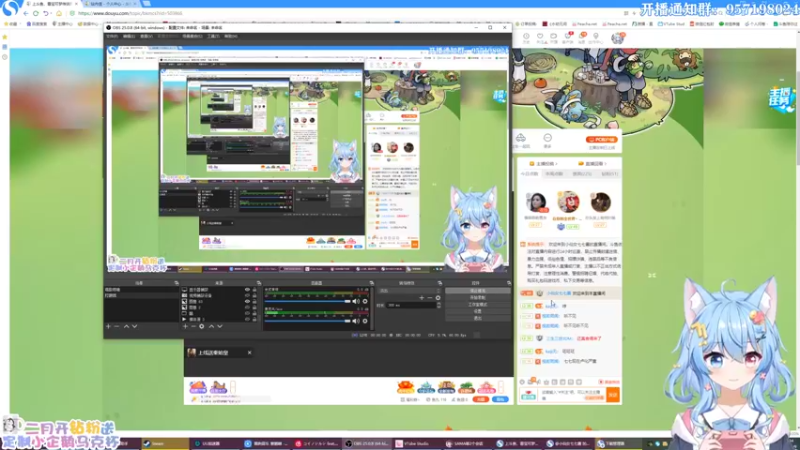Viewport: 800px width, 450px height.
Task: Switch to the second browser tab
Action: pos(110,4)
